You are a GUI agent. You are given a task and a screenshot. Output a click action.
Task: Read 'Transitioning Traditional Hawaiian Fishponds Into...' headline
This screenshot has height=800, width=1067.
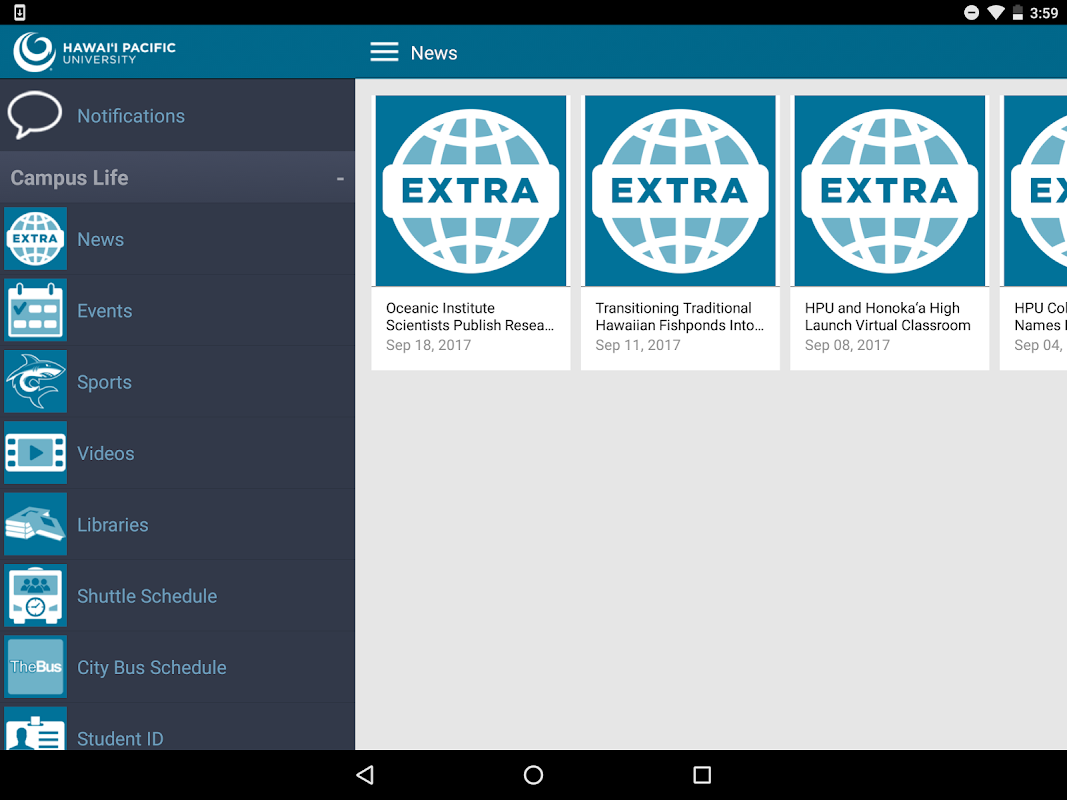coord(679,316)
